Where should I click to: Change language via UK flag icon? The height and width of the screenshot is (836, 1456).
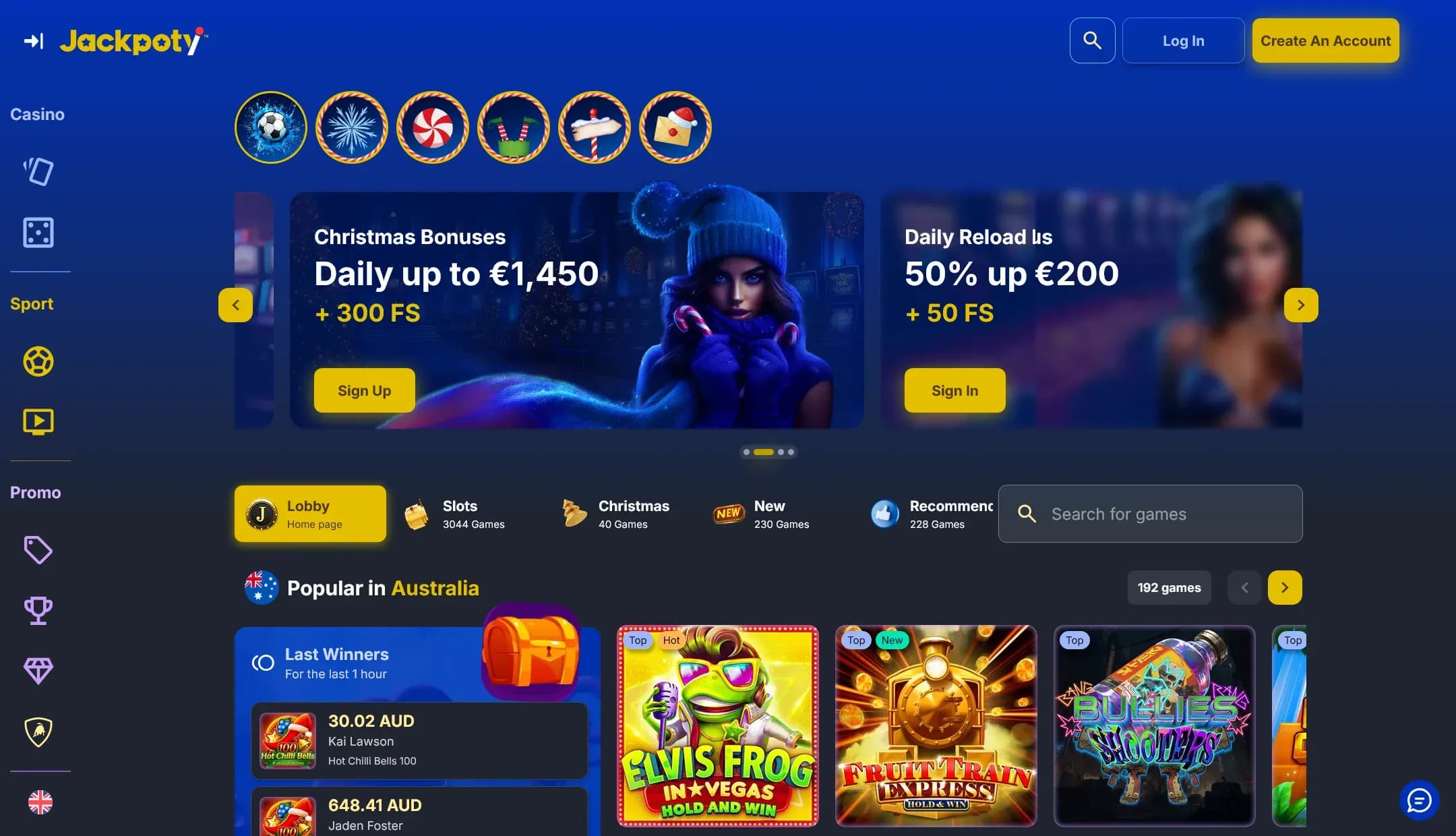(40, 802)
